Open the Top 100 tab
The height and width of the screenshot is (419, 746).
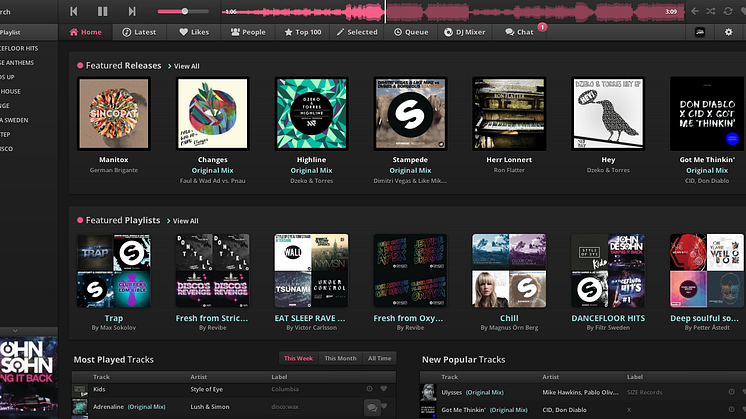click(303, 32)
